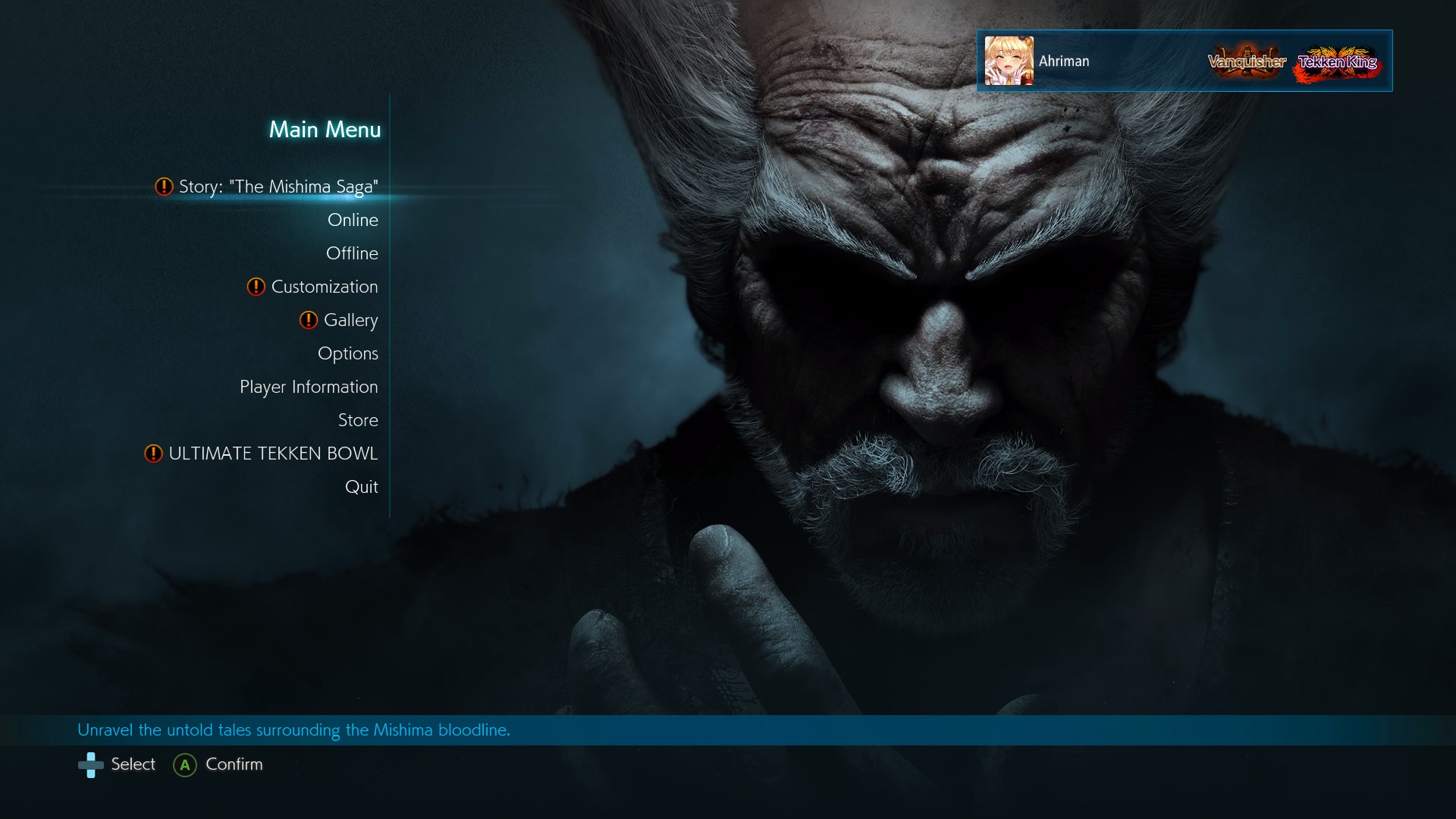Screen dimensions: 1456x819
Task: Click the alert icon beside ULTIMATE TEKKEN BOWL
Action: [153, 453]
